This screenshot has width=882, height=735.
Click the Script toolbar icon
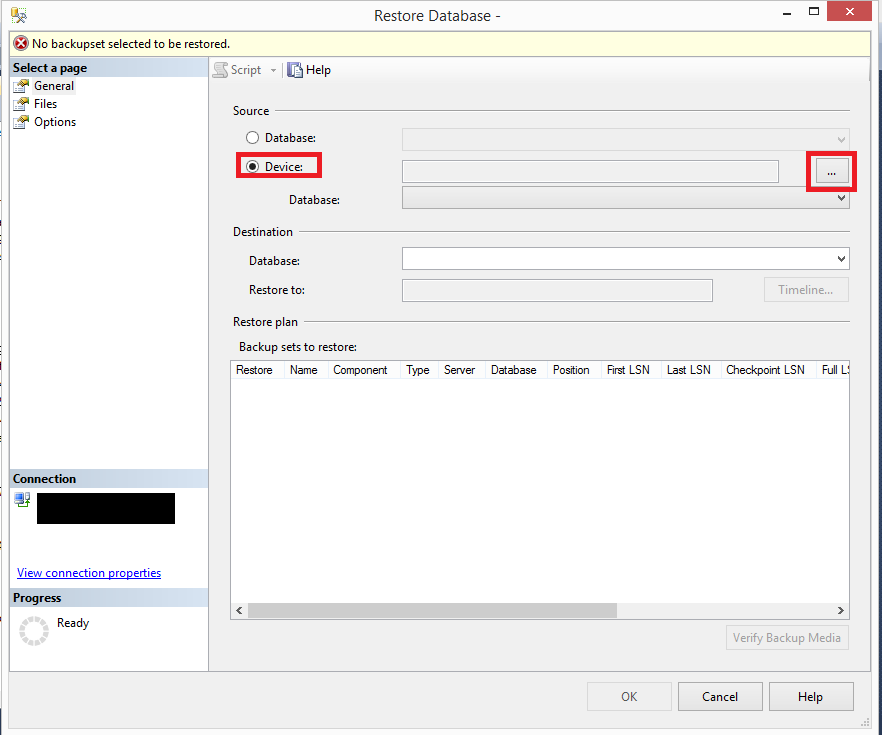pyautogui.click(x=220, y=70)
